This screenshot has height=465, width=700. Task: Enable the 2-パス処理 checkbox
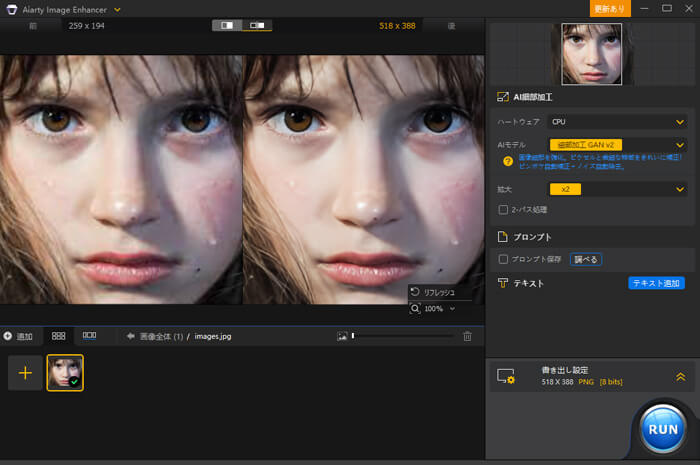504,210
